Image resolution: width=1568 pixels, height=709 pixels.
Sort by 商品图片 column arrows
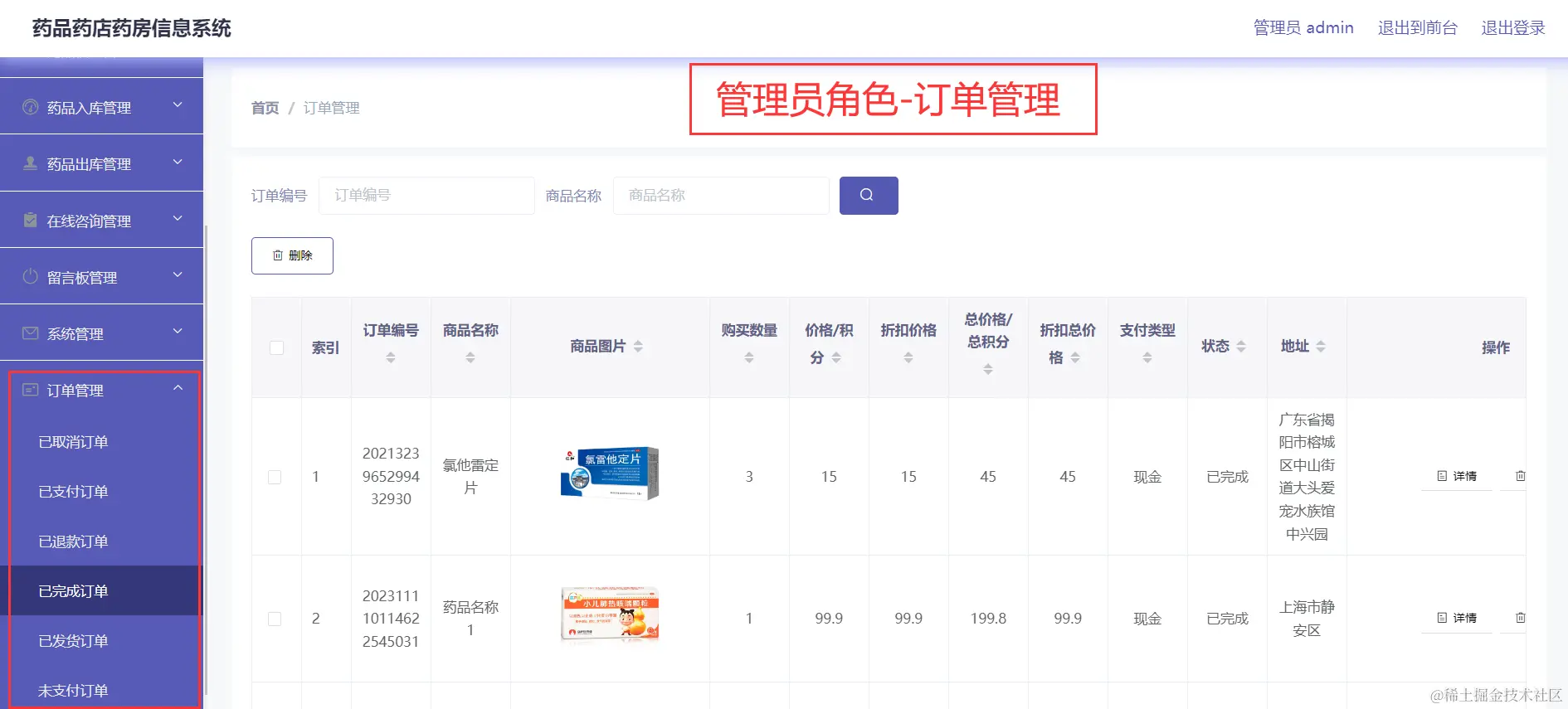pos(638,347)
